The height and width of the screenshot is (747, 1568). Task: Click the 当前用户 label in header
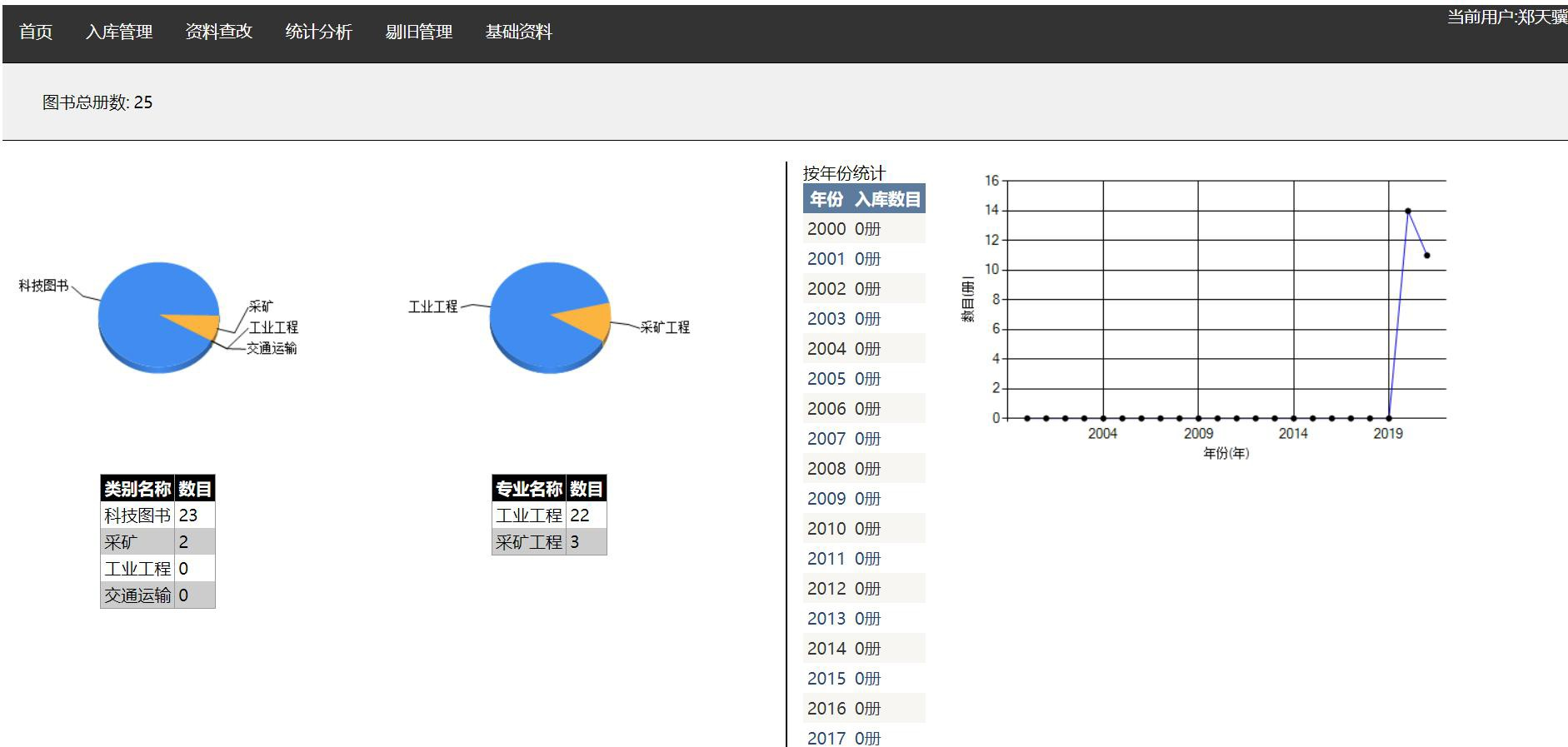(x=1506, y=17)
